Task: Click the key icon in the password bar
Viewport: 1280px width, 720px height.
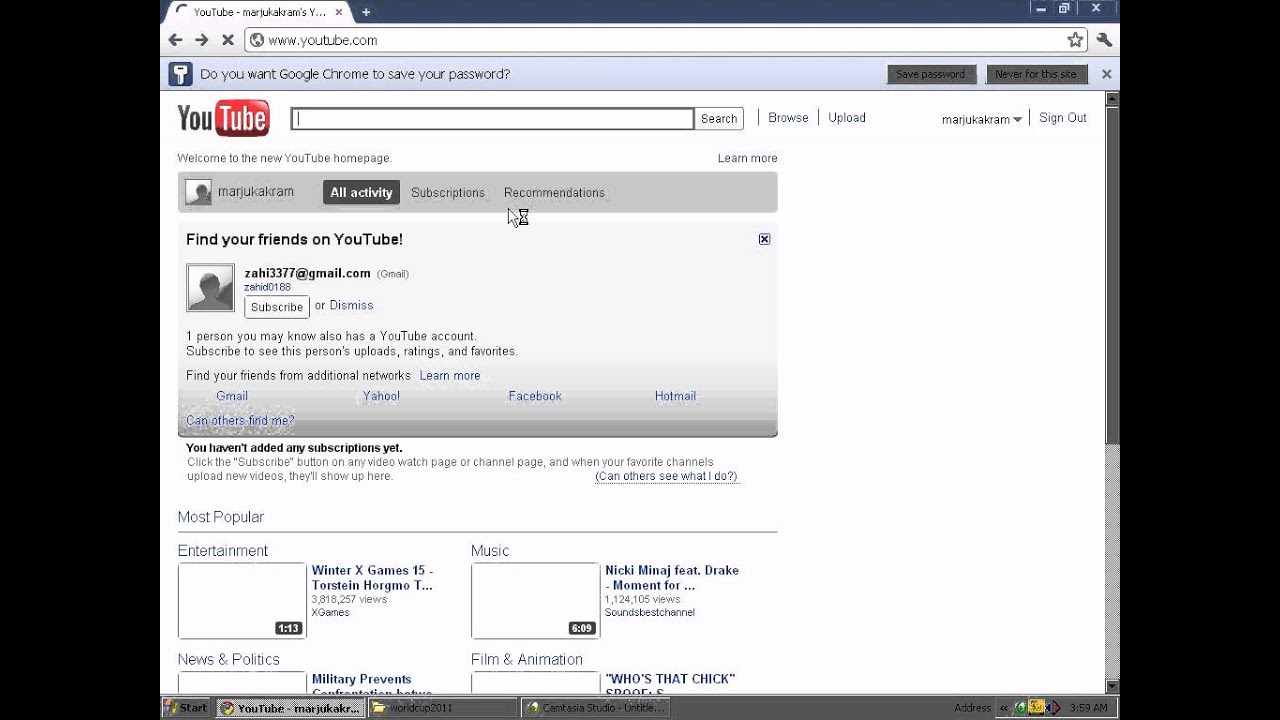Action: [x=180, y=74]
